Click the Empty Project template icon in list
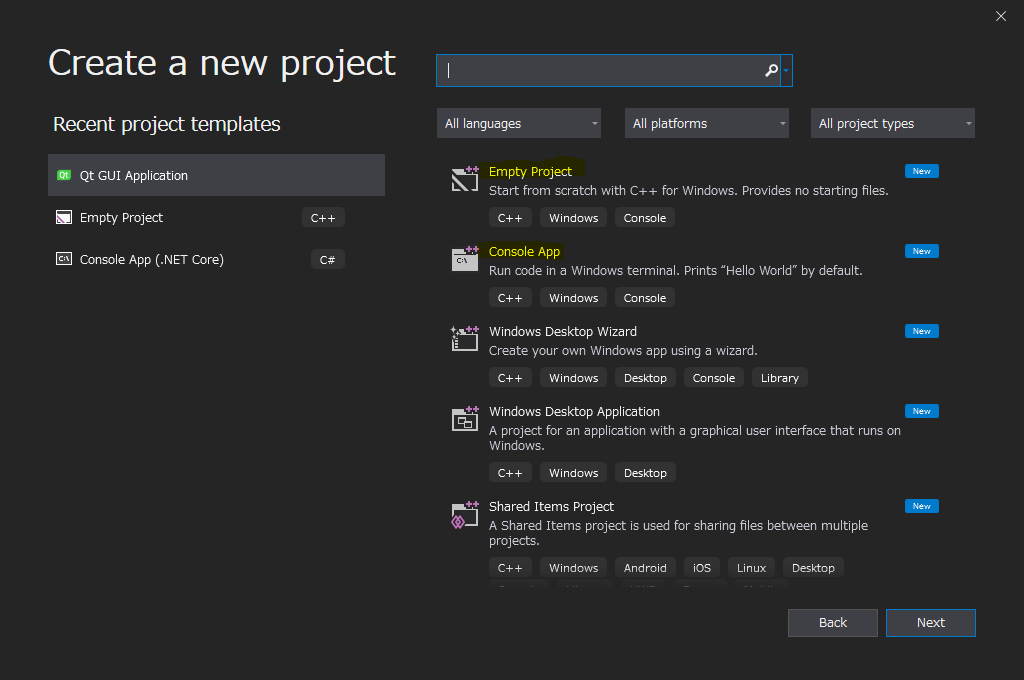Screen dimensions: 1024x680 click(465, 178)
